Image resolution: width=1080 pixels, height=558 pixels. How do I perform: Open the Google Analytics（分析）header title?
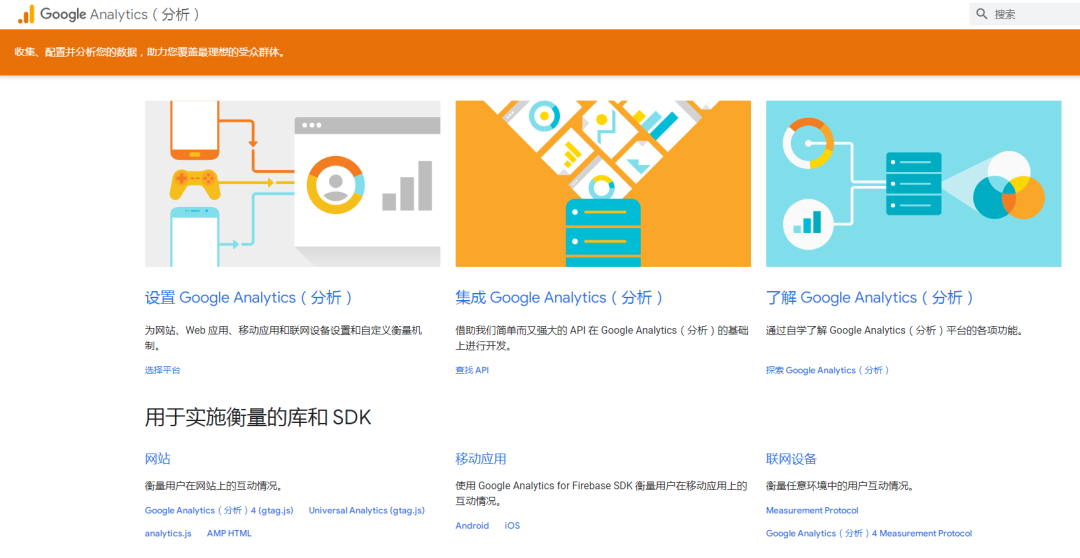(x=120, y=14)
